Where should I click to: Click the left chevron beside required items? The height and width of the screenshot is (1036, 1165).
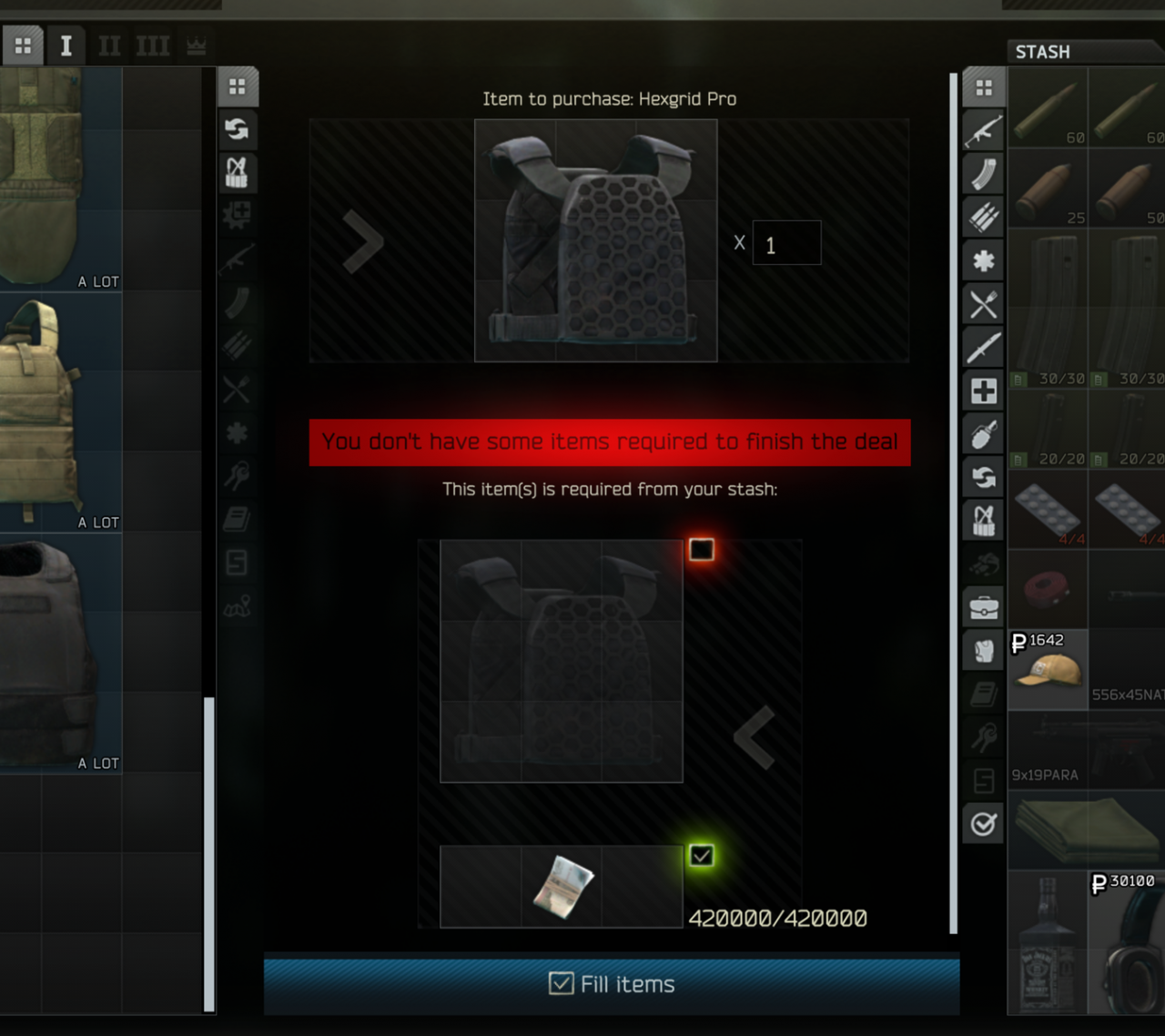[x=755, y=737]
